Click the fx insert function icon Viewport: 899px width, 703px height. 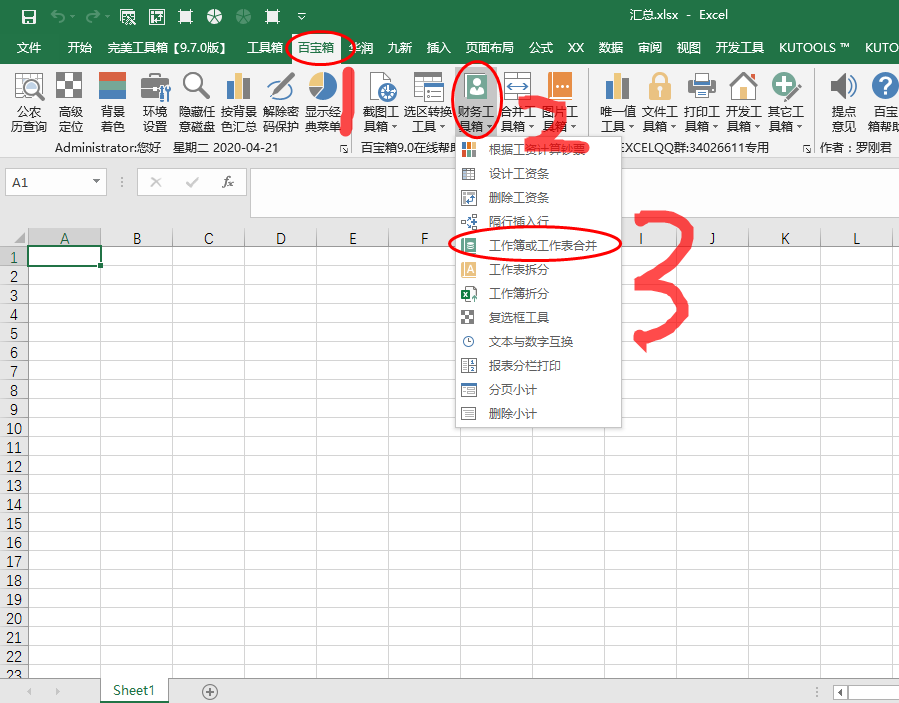coord(228,182)
